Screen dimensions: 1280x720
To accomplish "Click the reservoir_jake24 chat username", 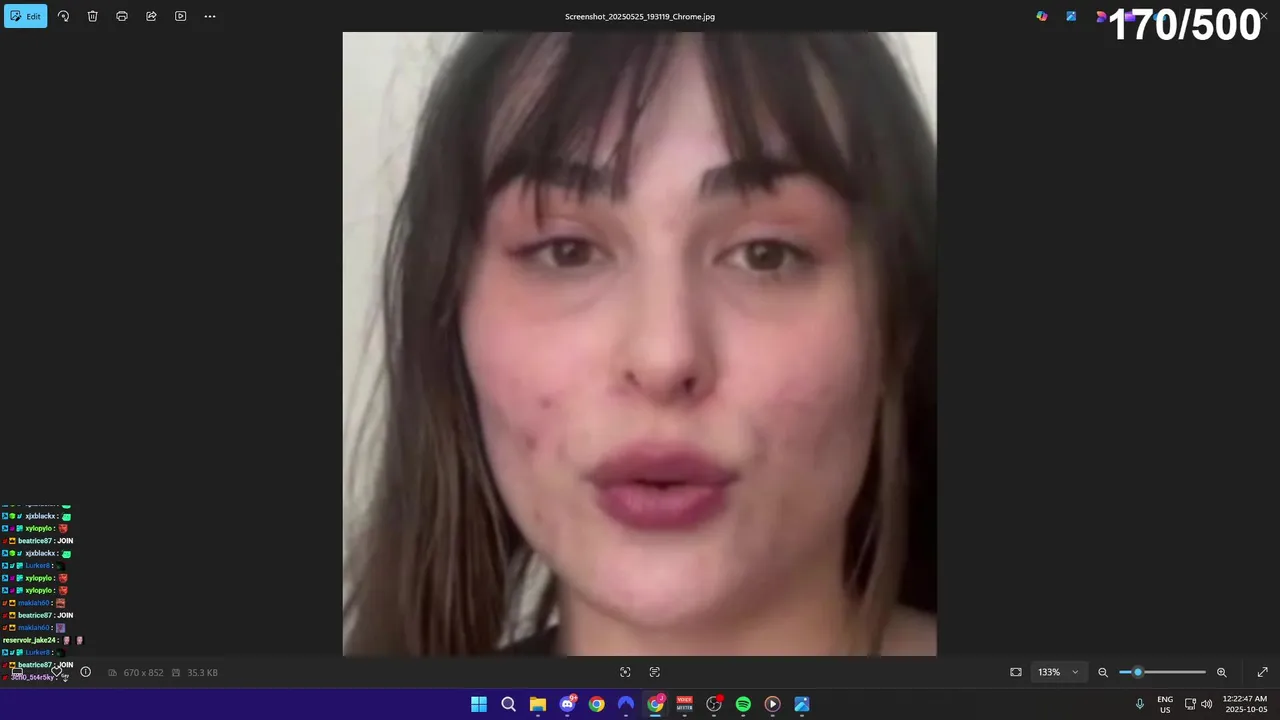I will [x=30, y=640].
